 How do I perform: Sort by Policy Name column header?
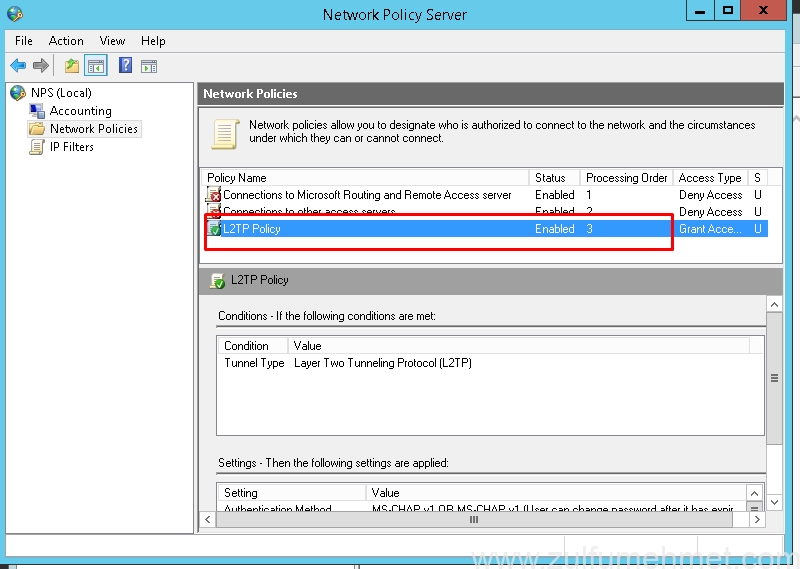click(x=365, y=178)
